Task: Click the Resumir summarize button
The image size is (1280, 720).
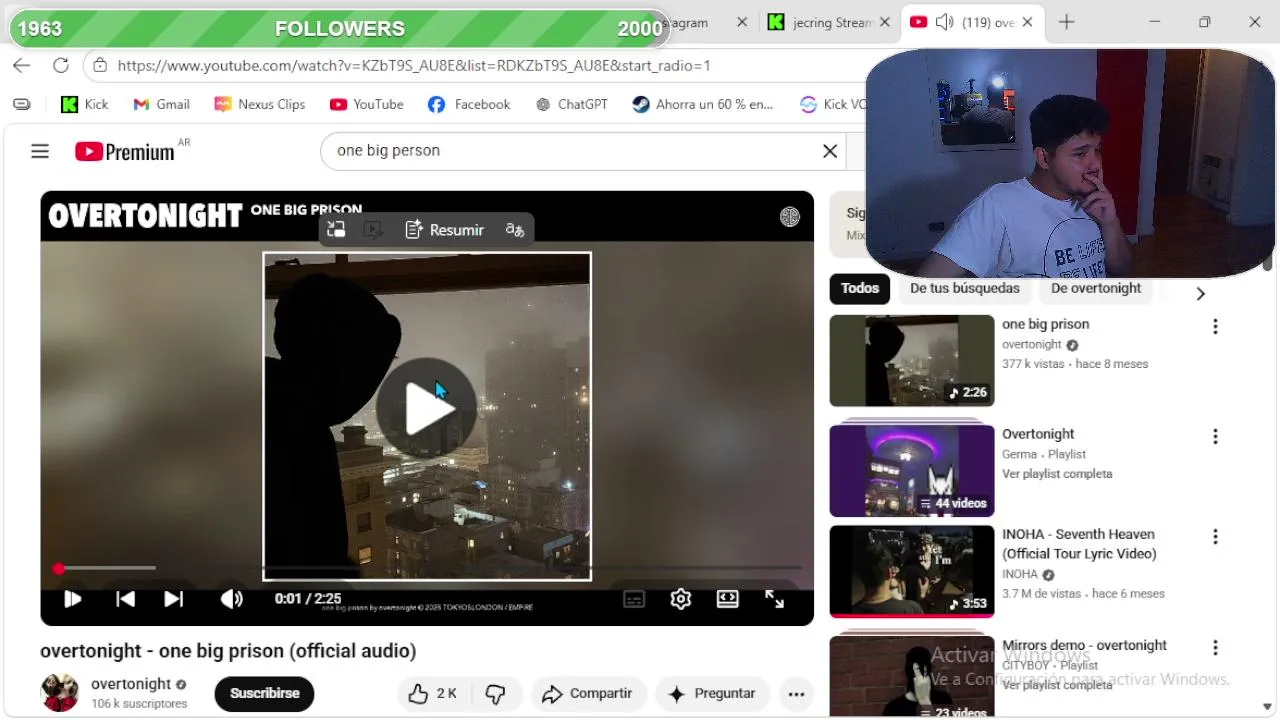Action: point(444,230)
